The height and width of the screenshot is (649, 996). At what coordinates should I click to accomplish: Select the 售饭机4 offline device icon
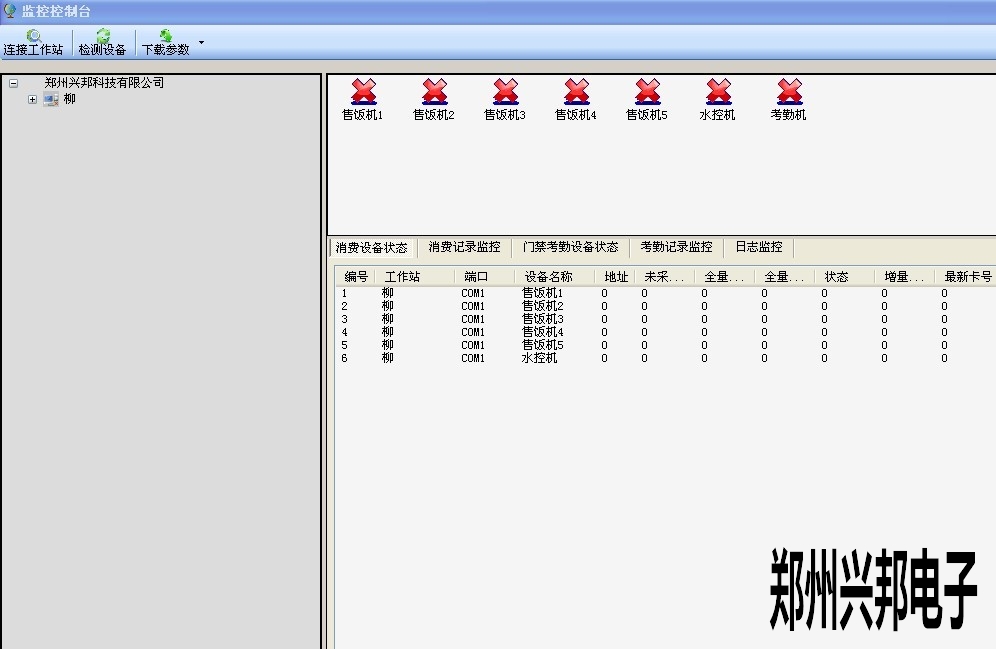click(577, 91)
